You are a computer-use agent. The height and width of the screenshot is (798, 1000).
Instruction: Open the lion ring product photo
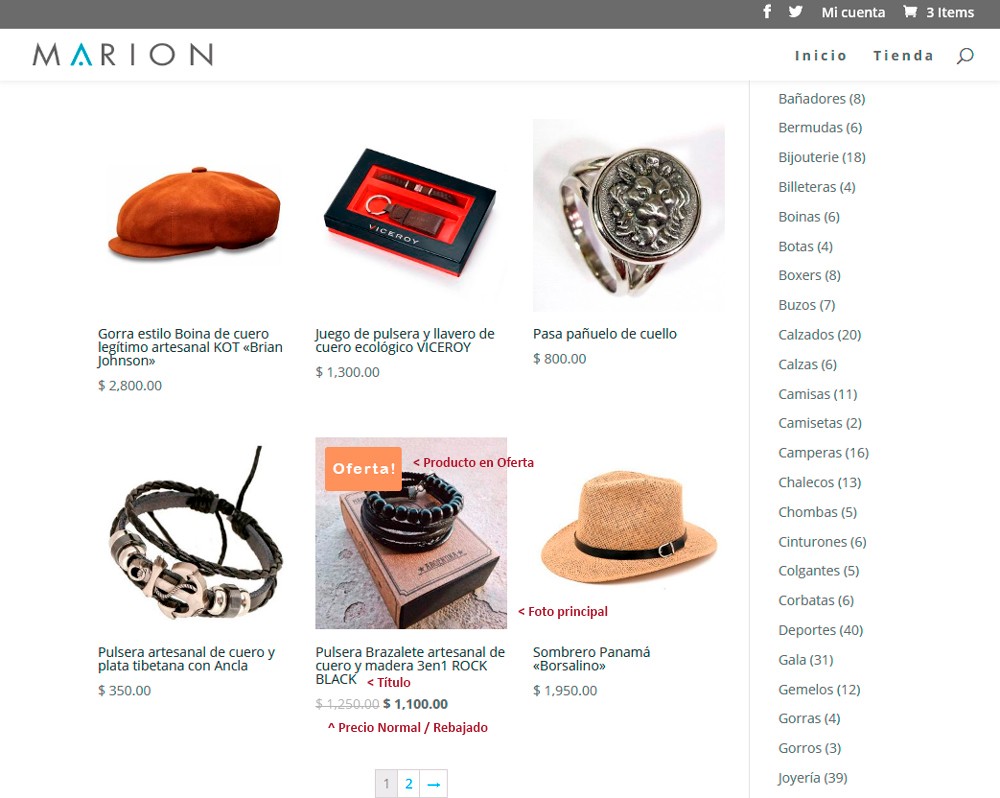click(629, 215)
